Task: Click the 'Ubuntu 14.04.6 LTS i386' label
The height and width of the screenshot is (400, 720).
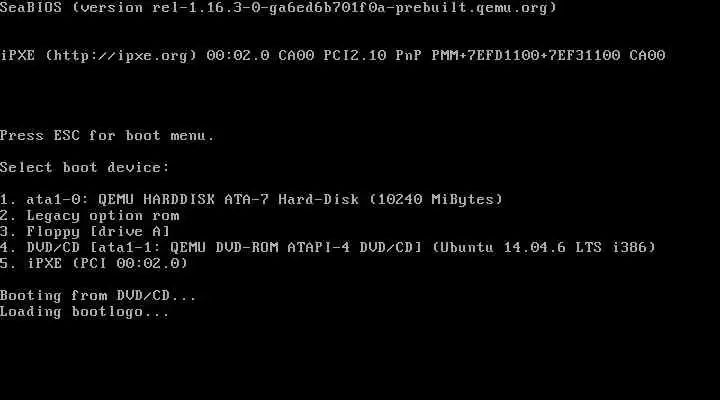Action: 544,248
